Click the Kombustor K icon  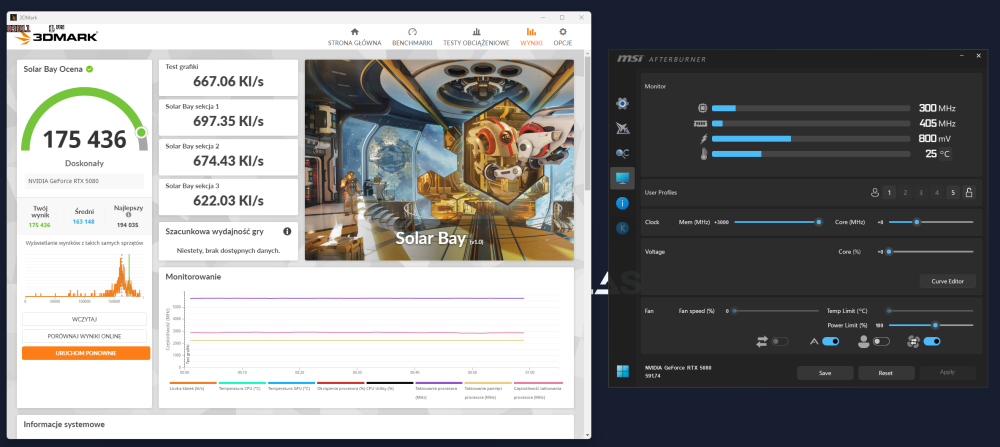[622, 228]
